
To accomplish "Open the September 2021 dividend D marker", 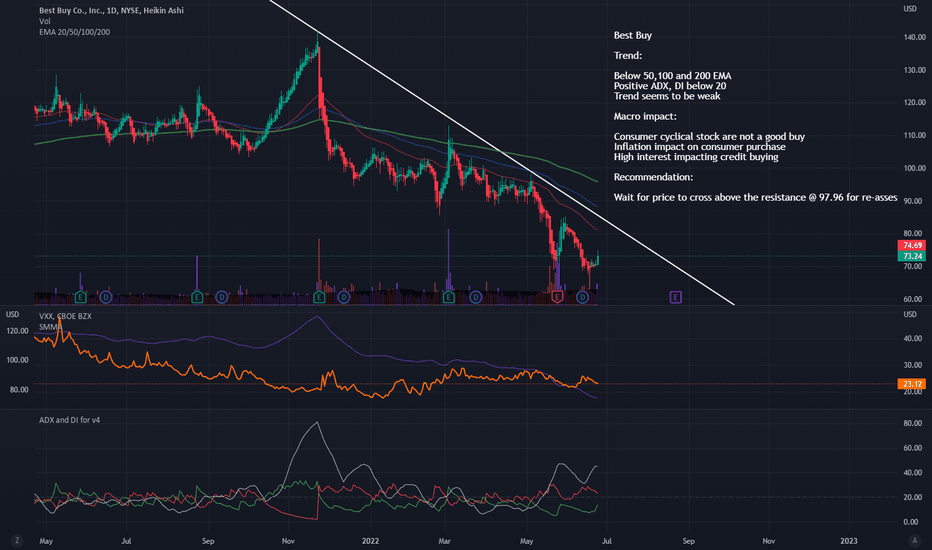I will [222, 297].
